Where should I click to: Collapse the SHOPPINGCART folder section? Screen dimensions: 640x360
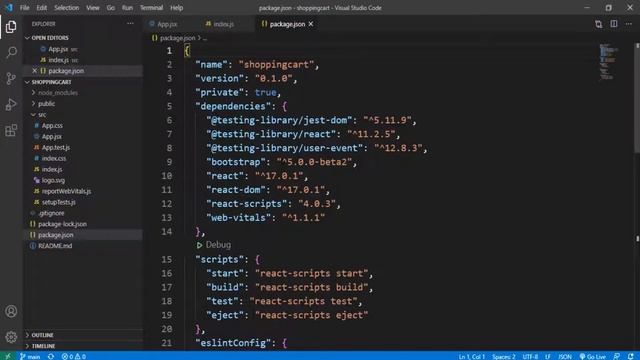tap(83, 82)
